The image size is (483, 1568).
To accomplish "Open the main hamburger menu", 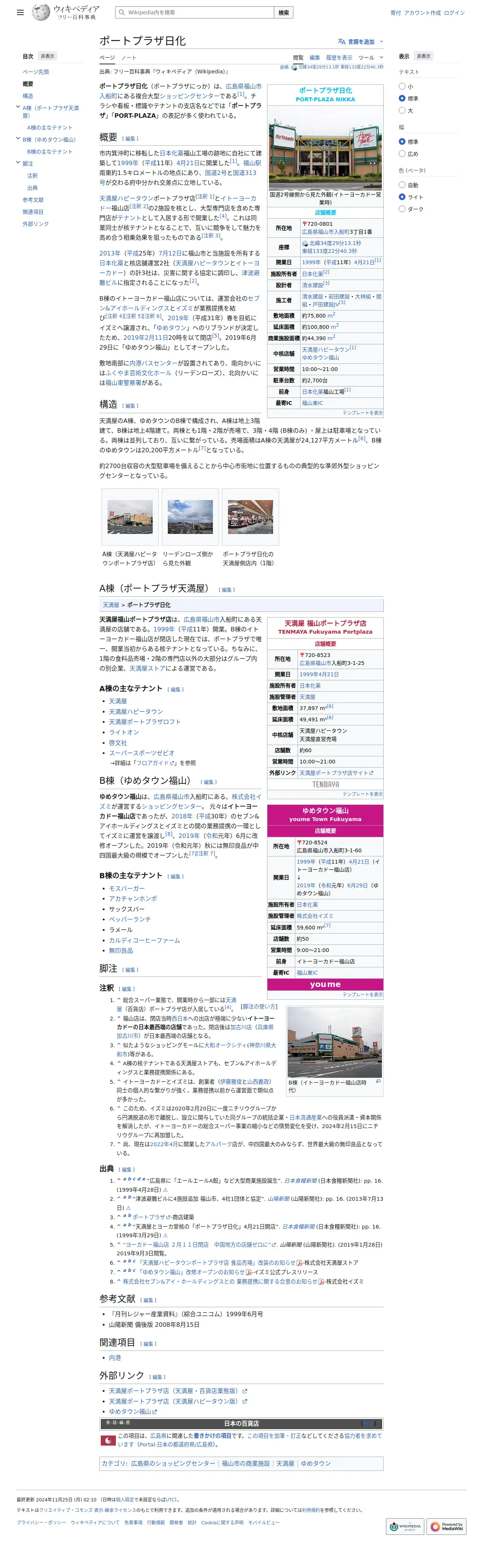I will 20,12.
